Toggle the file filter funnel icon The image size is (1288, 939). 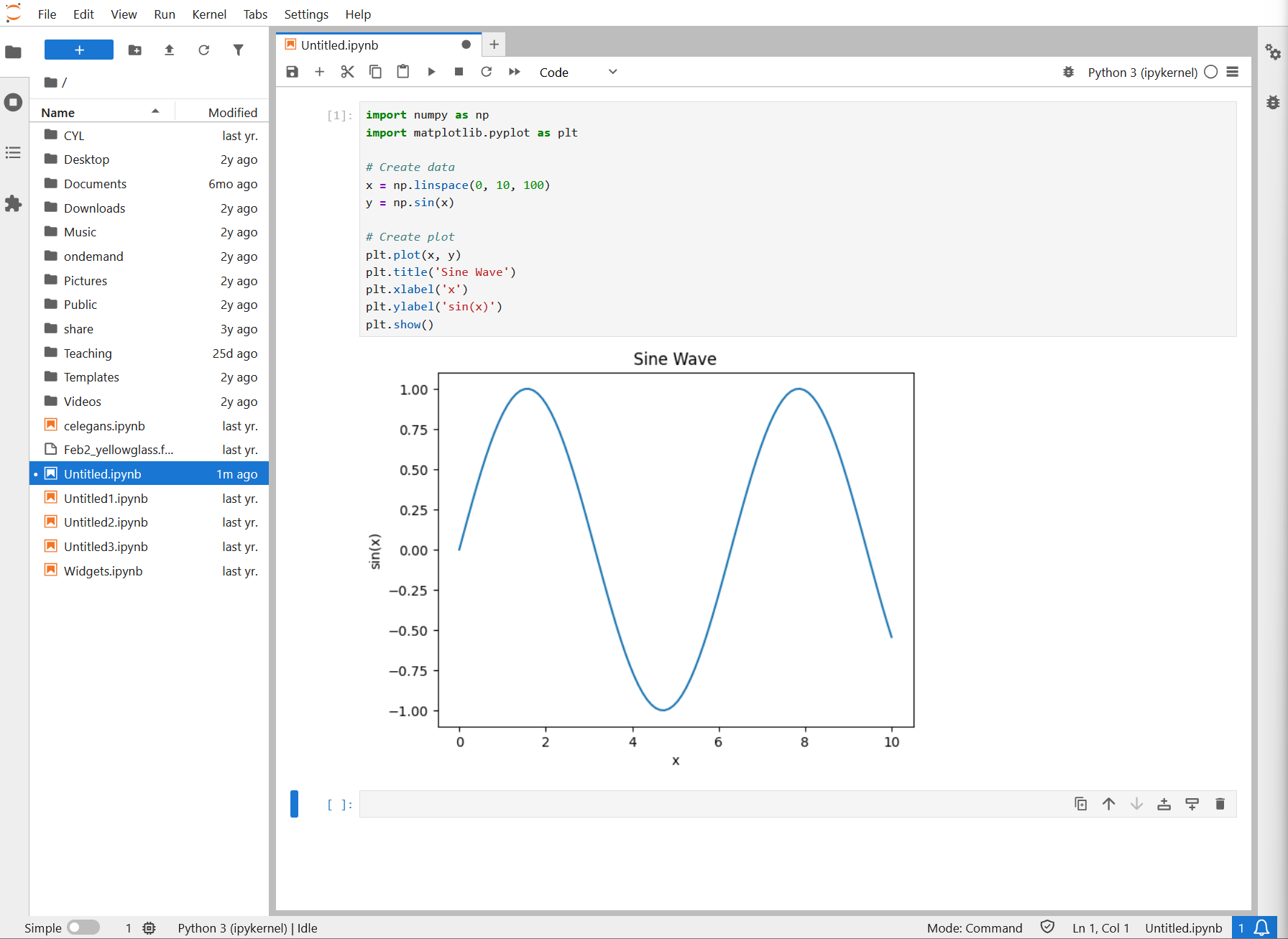pyautogui.click(x=239, y=50)
